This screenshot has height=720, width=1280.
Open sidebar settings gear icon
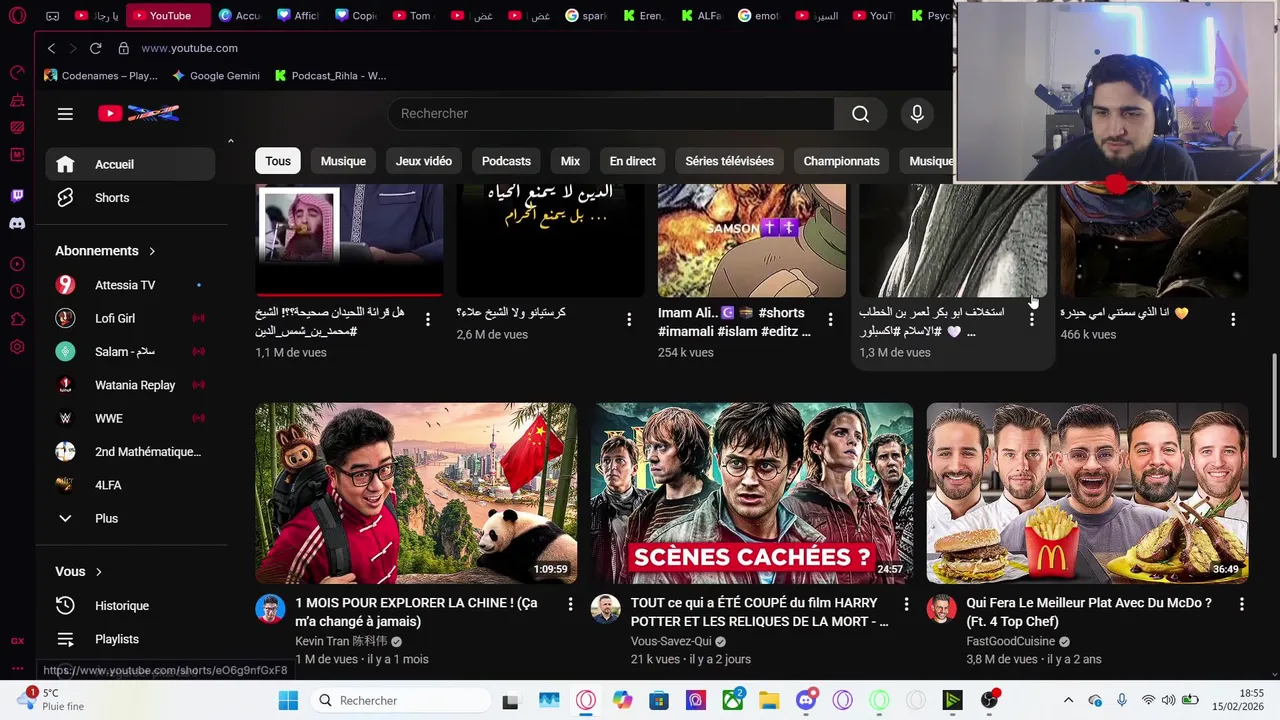tap(17, 347)
